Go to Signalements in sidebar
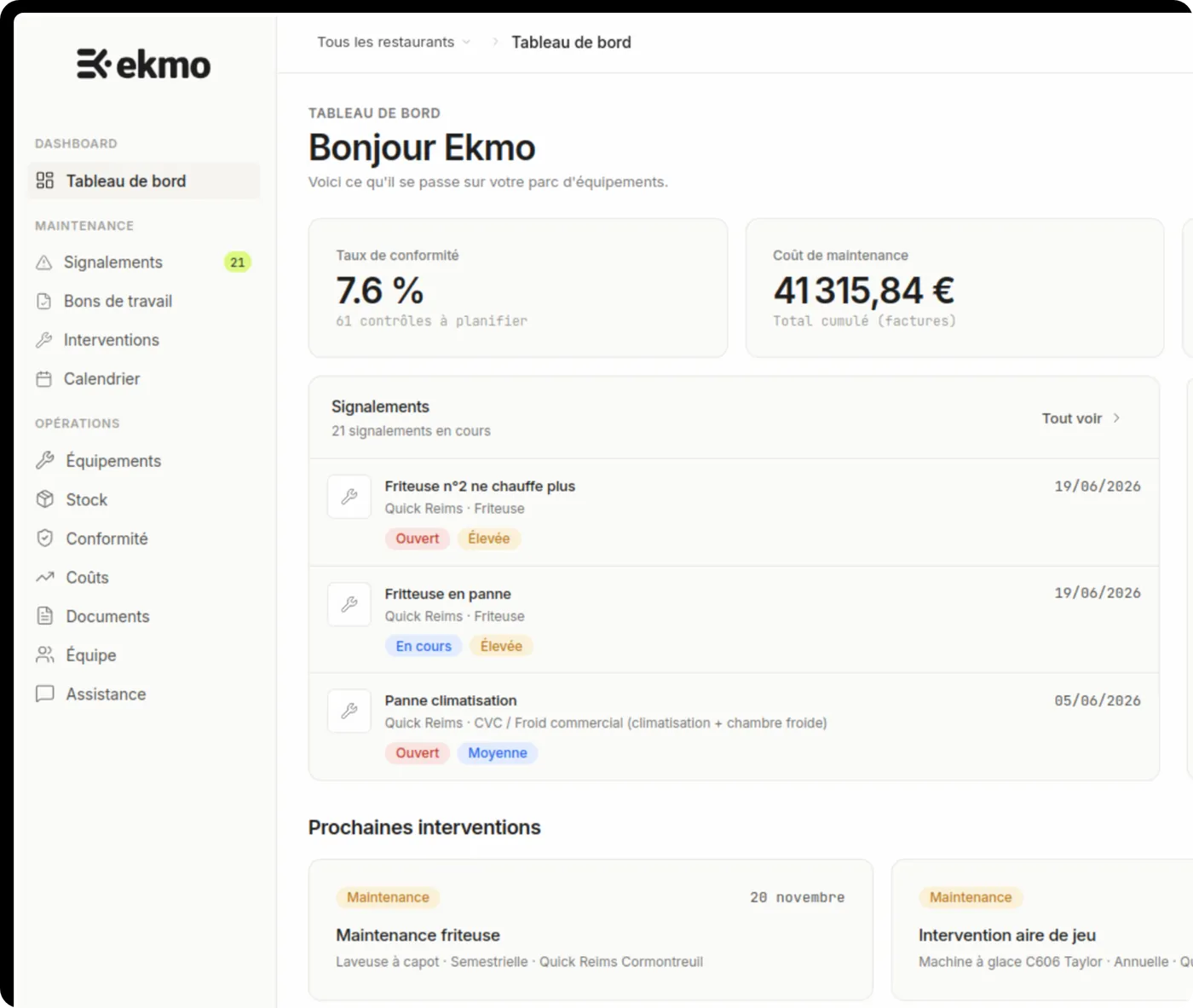This screenshot has height=1008, width=1193. pyautogui.click(x=144, y=262)
